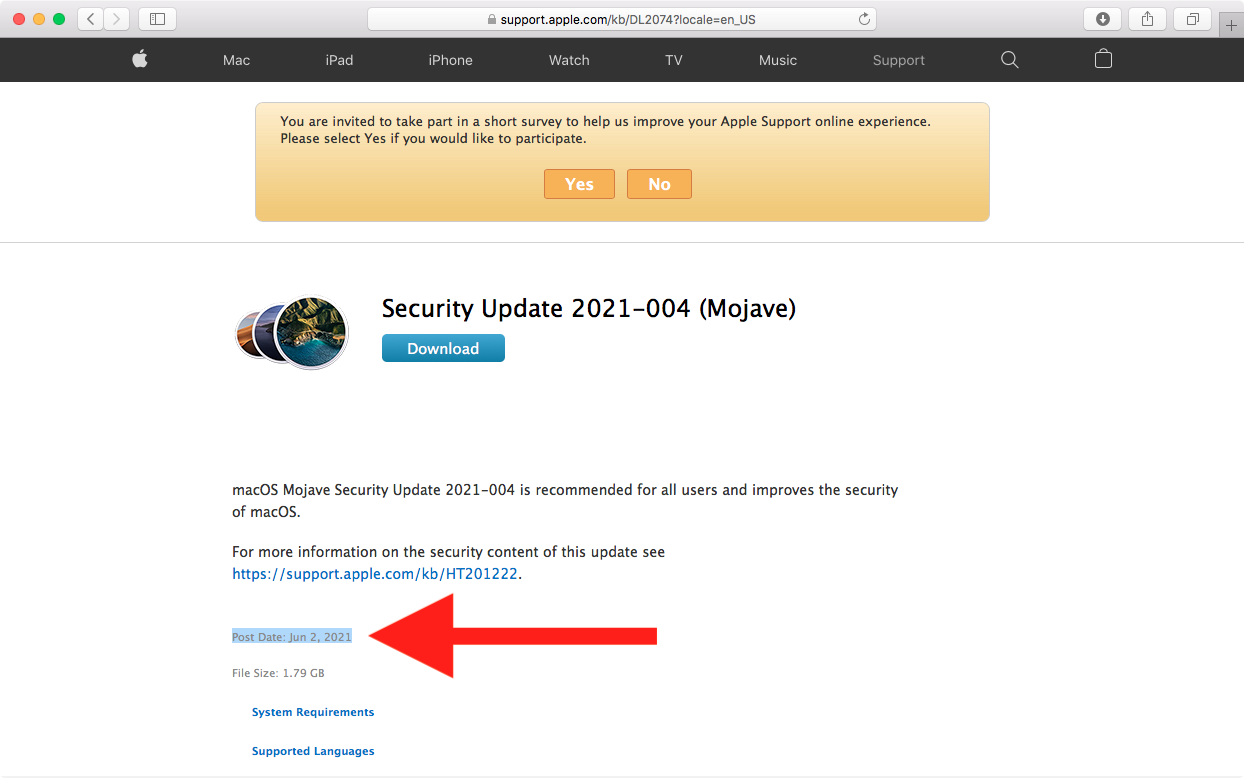Expand the System Requirements section
The width and height of the screenshot is (1244, 778).
pyautogui.click(x=313, y=712)
